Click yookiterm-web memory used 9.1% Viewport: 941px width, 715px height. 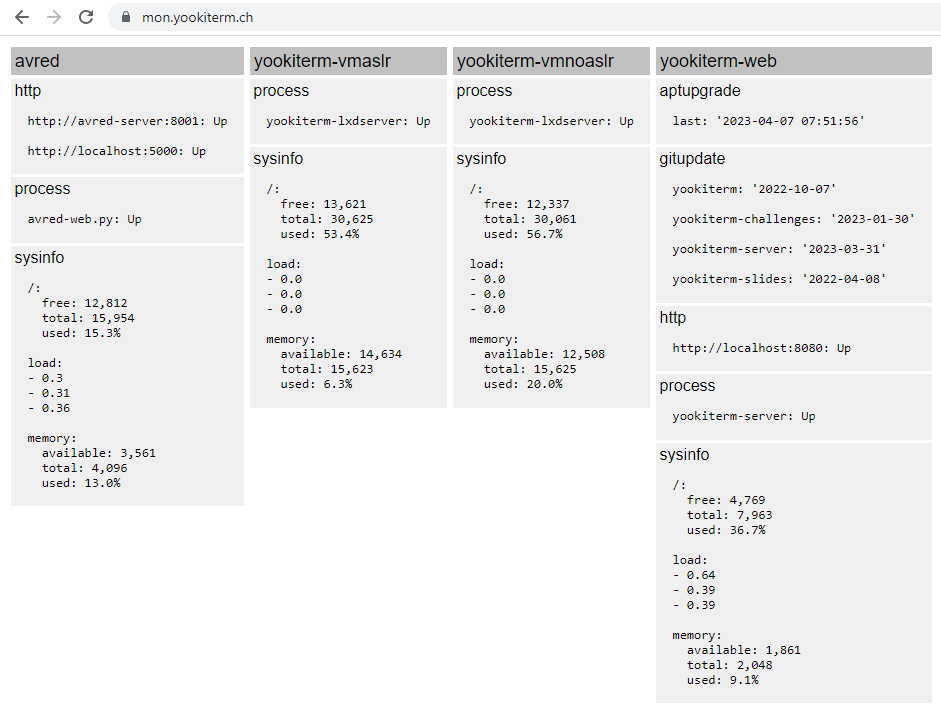[723, 680]
